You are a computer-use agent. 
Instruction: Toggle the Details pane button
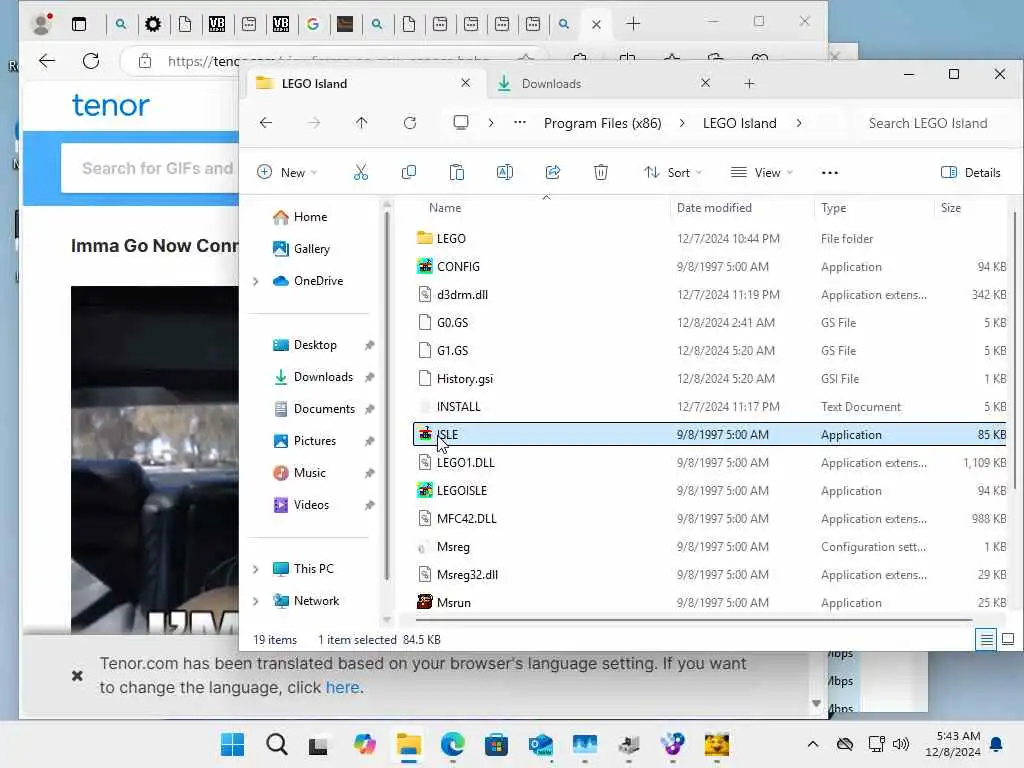click(970, 172)
